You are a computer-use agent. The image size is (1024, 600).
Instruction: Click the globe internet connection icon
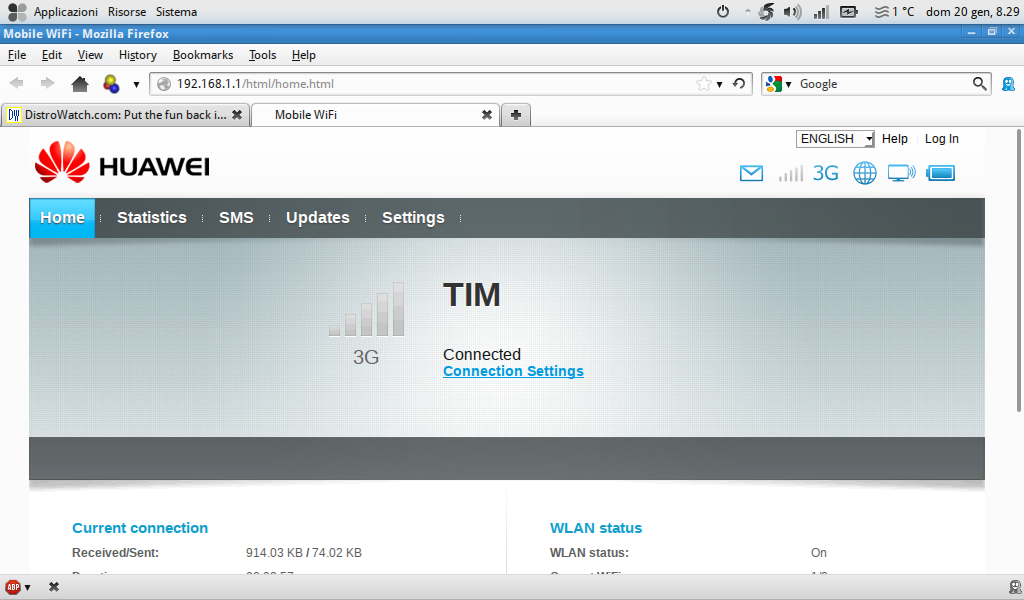(x=865, y=173)
